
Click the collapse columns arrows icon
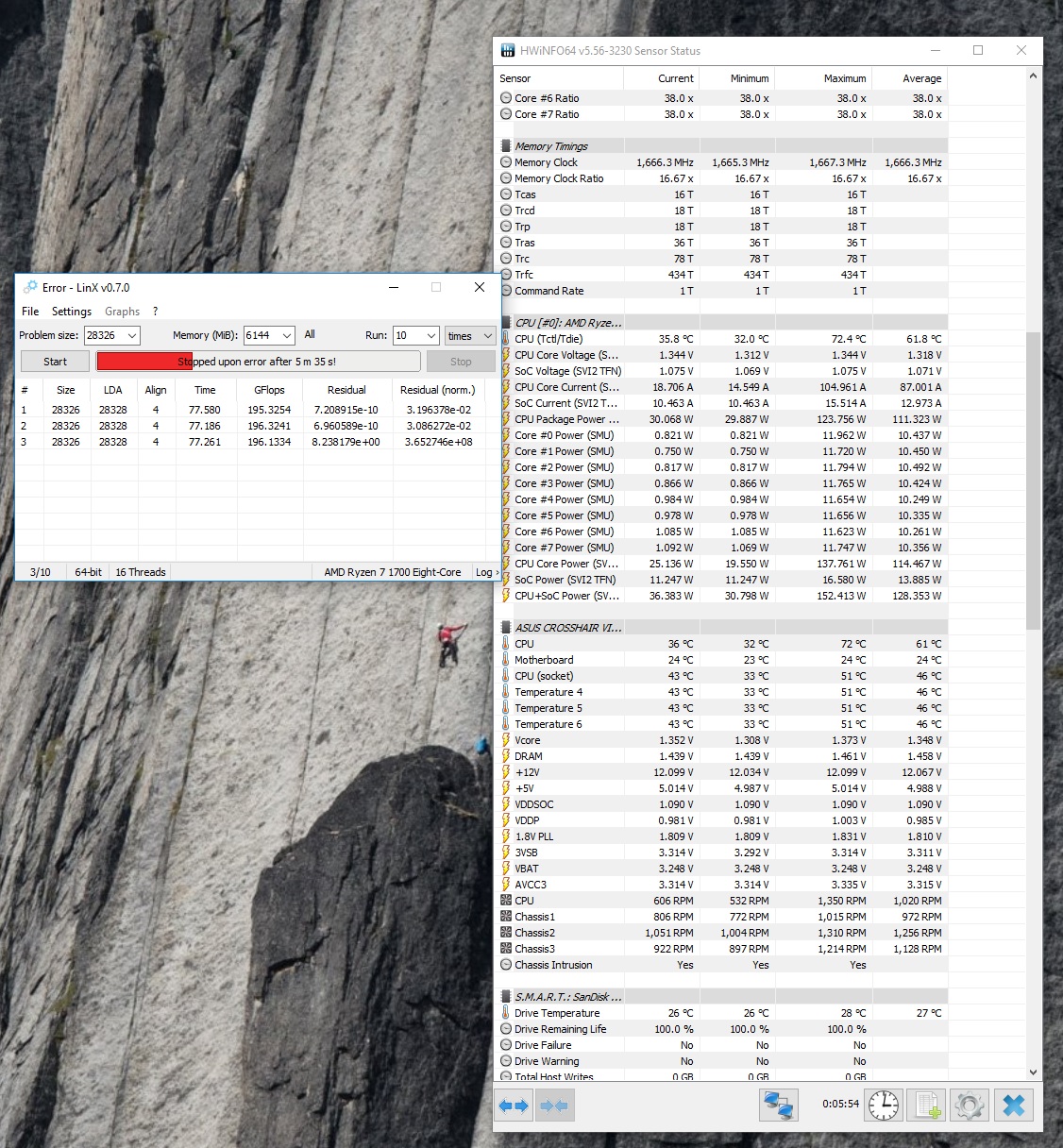tap(554, 1106)
